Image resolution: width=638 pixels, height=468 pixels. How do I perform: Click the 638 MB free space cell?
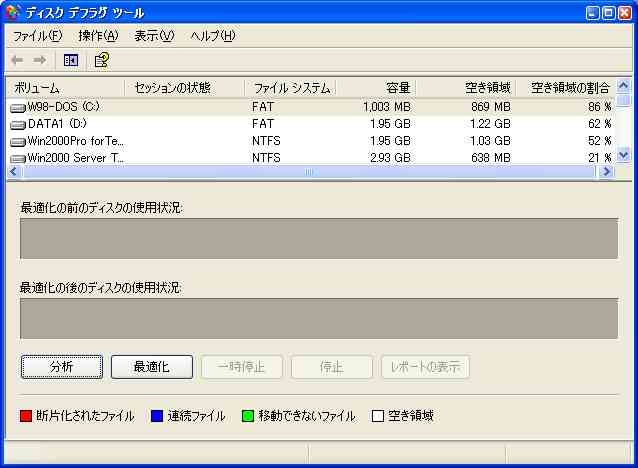coord(491,158)
